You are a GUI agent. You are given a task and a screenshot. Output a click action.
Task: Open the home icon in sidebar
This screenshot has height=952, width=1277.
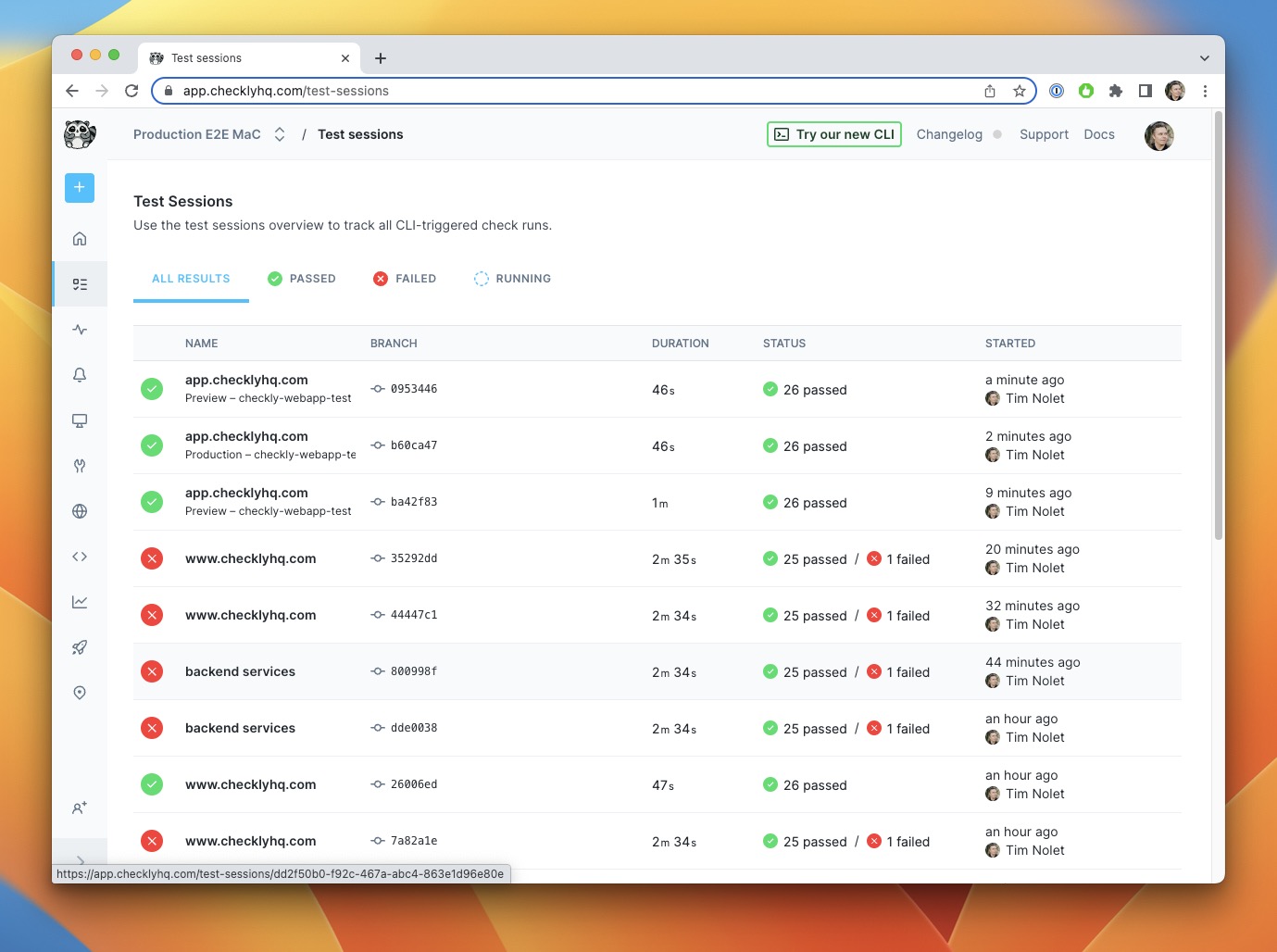point(80,239)
